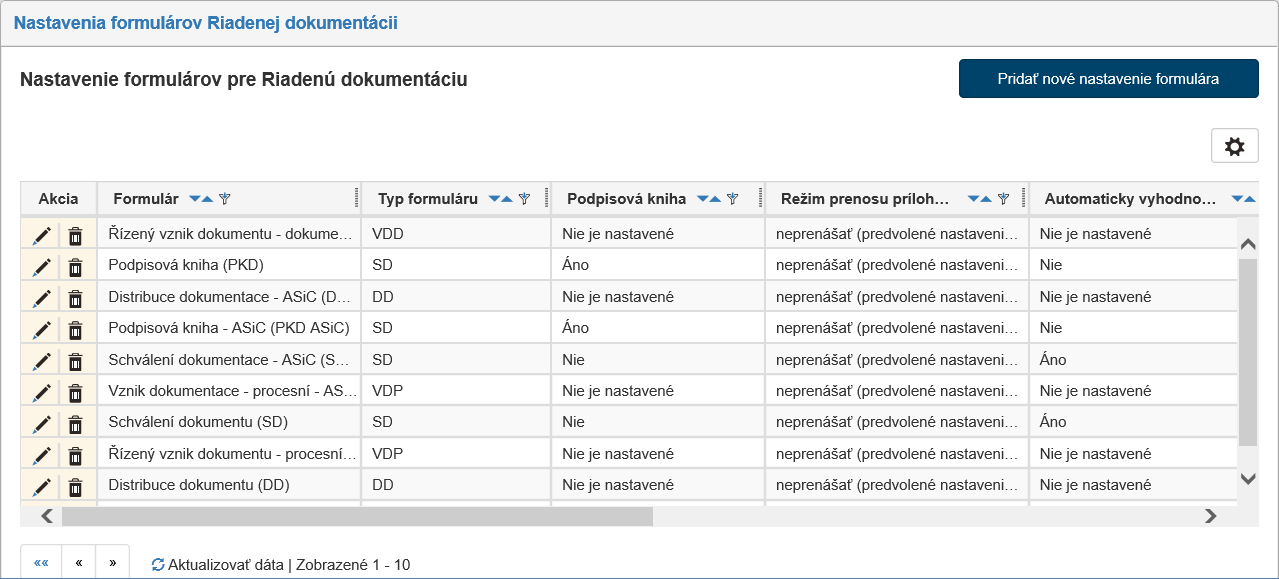Sort Typ formuláru column via sort arrows
This screenshot has height=579, width=1279.
(501, 199)
